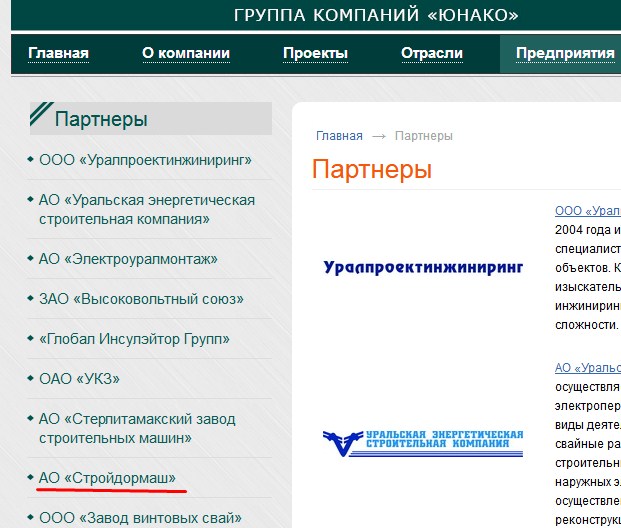621x528 pixels.
Task: Open sidebar link АО «Стерлитамакский завод строительных машин»
Action: [x=137, y=429]
